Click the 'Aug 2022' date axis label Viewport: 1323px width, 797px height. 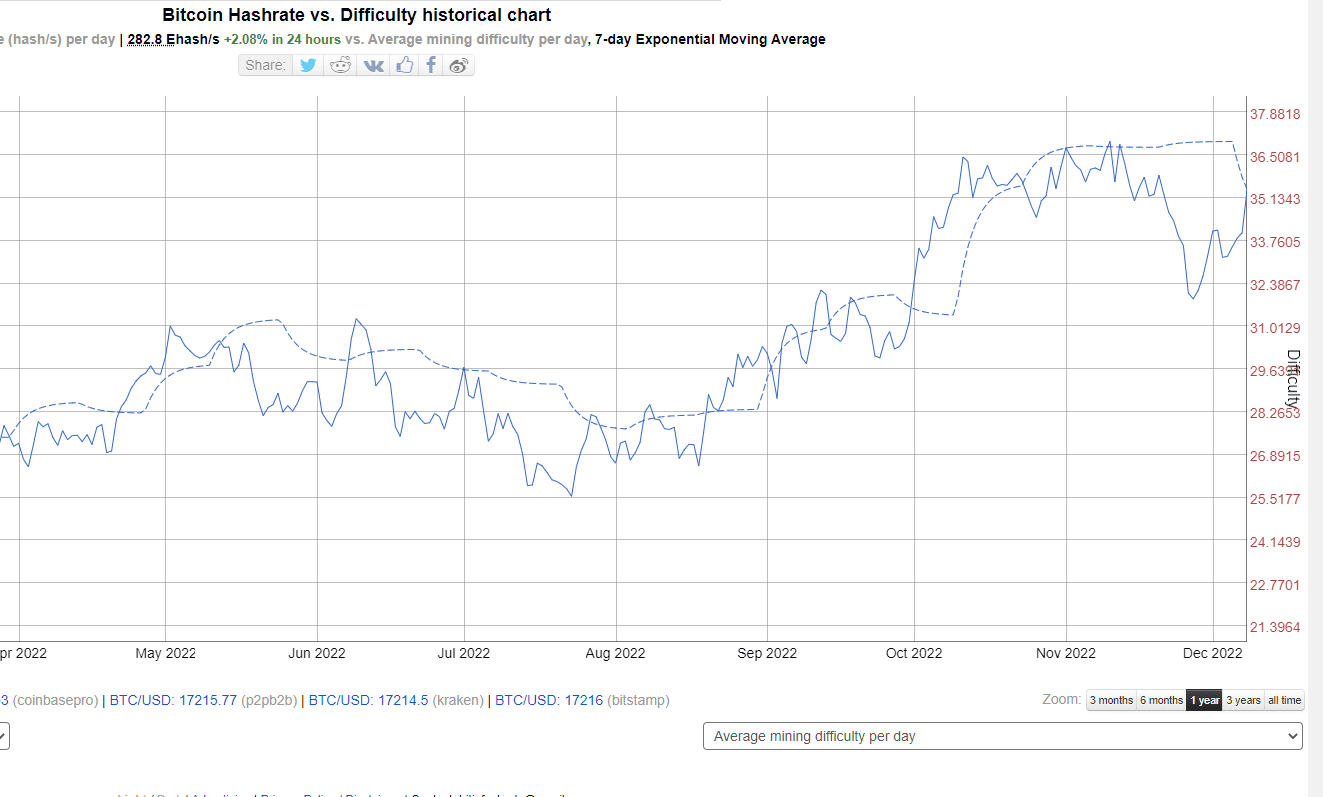(x=615, y=653)
